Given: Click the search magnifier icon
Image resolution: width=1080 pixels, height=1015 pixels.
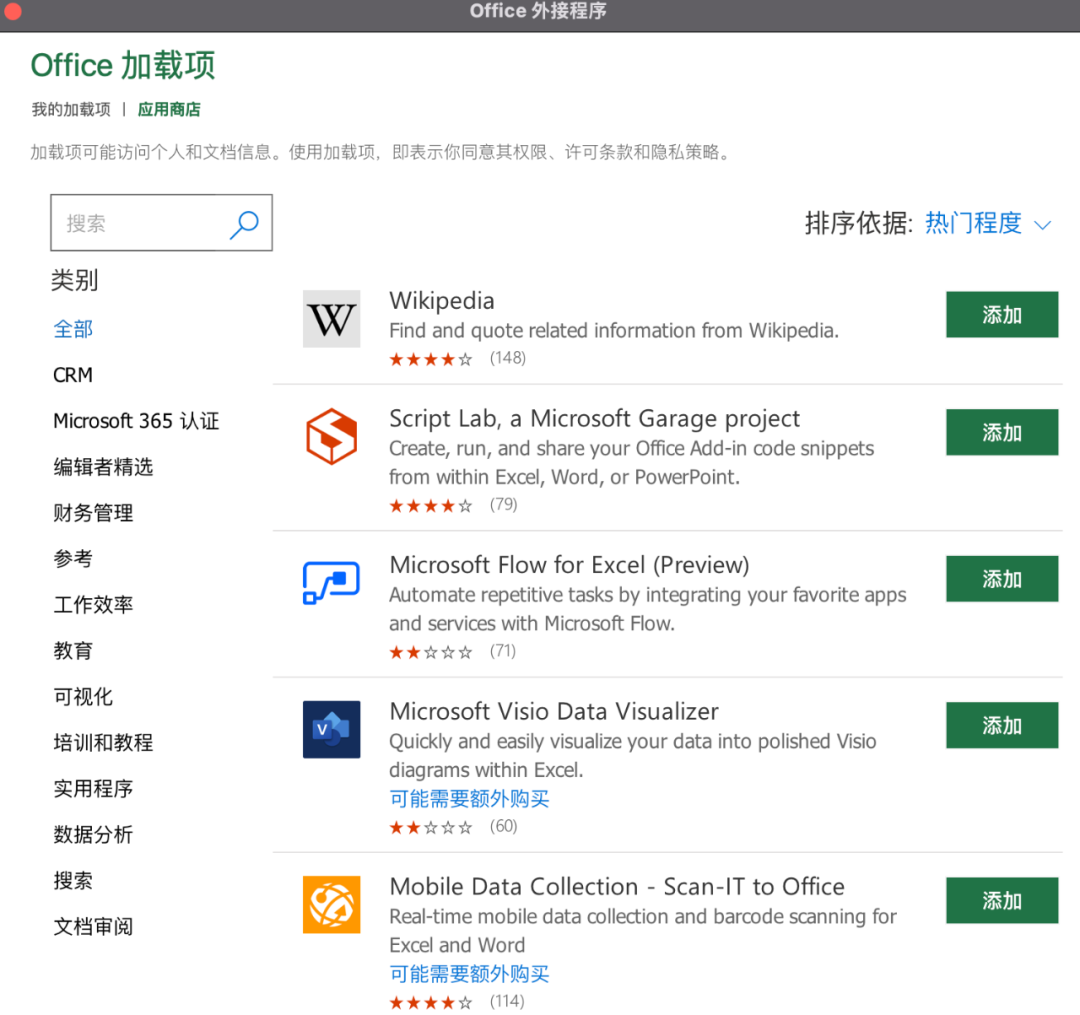Looking at the screenshot, I should tap(244, 224).
